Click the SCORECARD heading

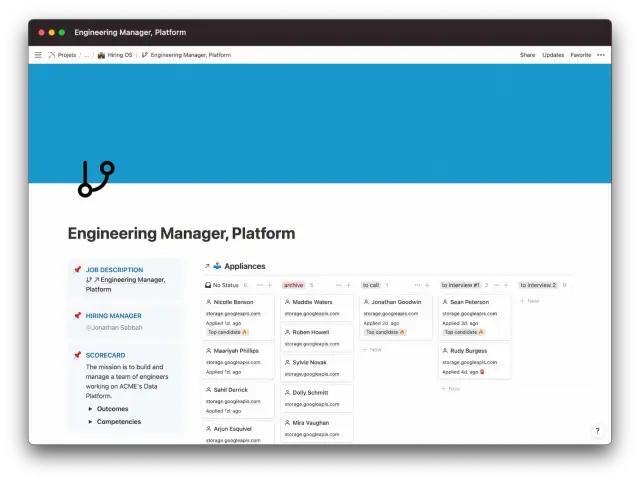105,355
